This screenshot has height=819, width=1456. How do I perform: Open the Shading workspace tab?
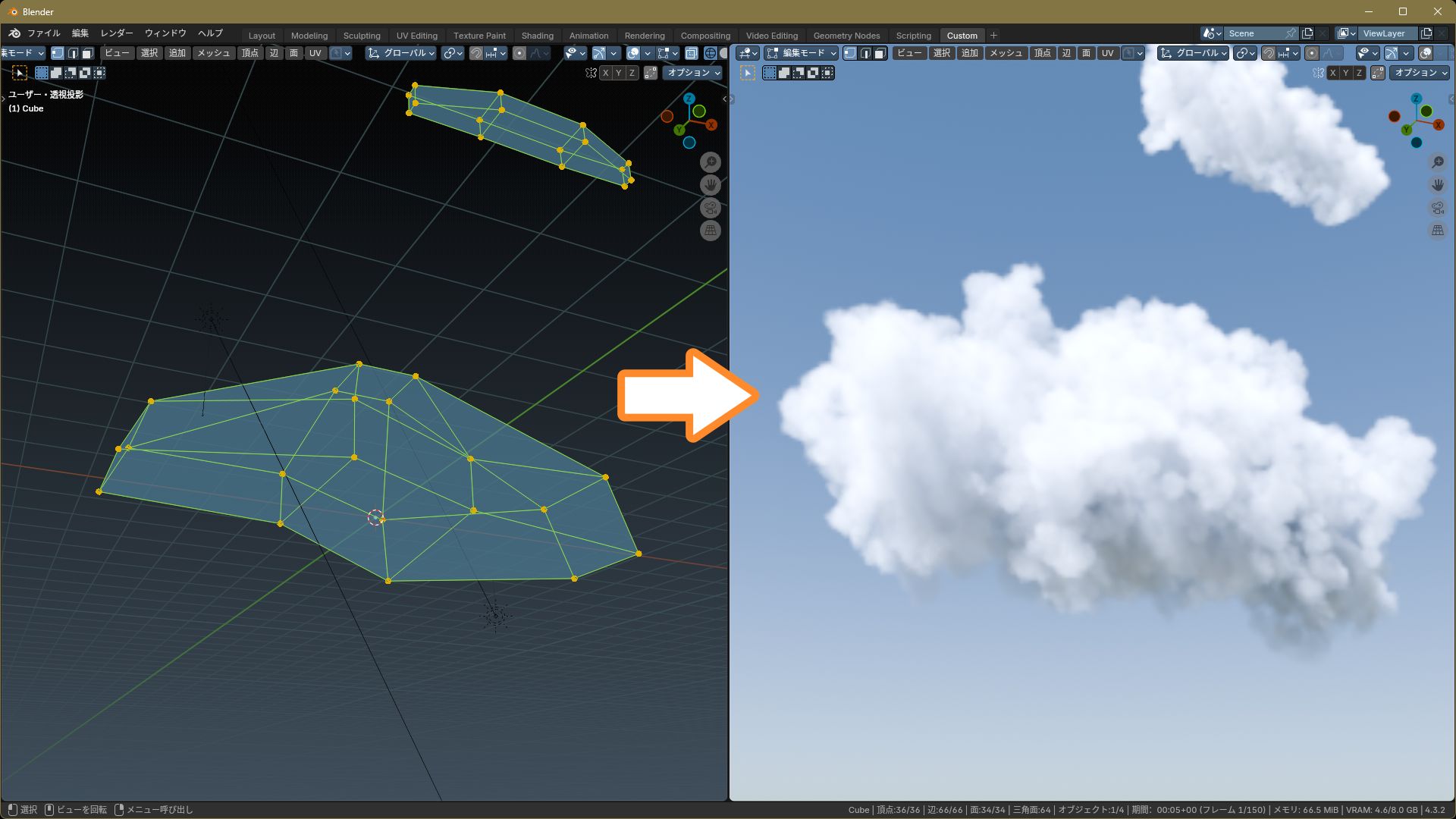537,36
